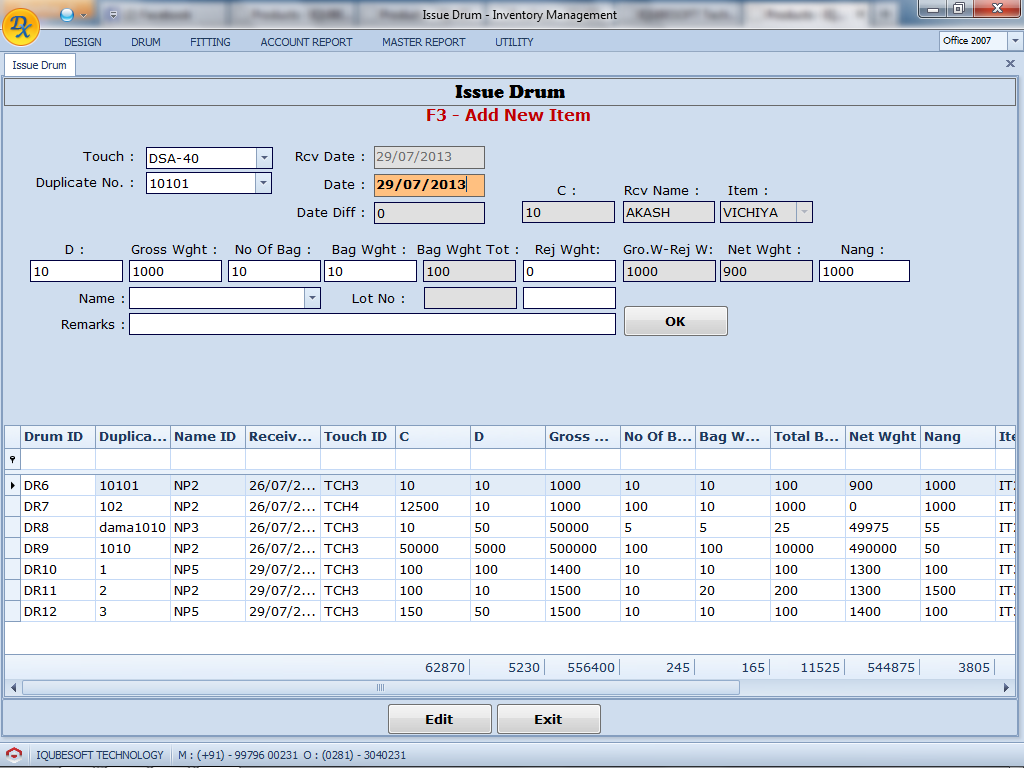Click the row indicator arrow beside DR6
The height and width of the screenshot is (768, 1024).
(13, 485)
